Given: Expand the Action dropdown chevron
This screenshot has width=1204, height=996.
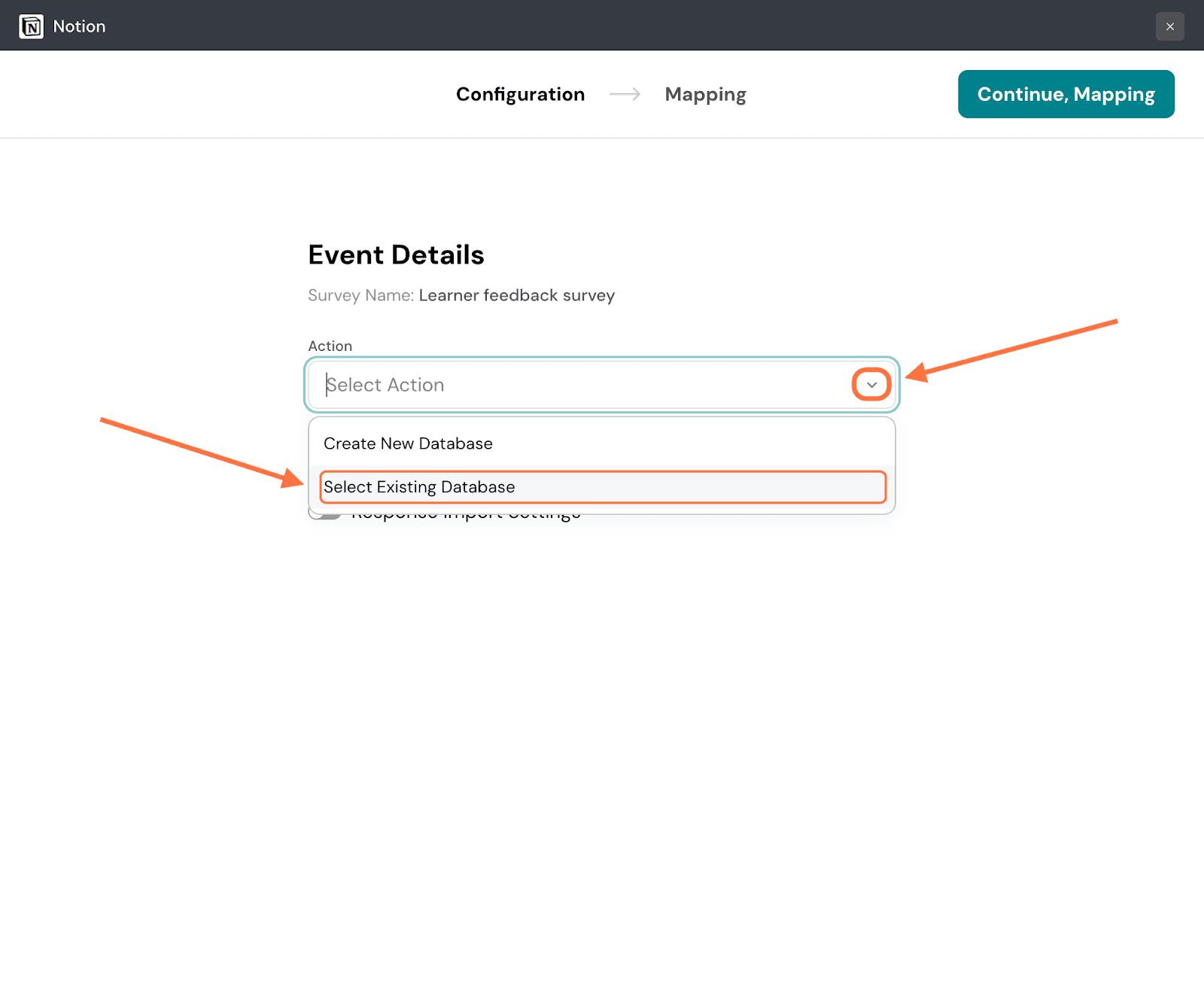Looking at the screenshot, I should coord(871,385).
